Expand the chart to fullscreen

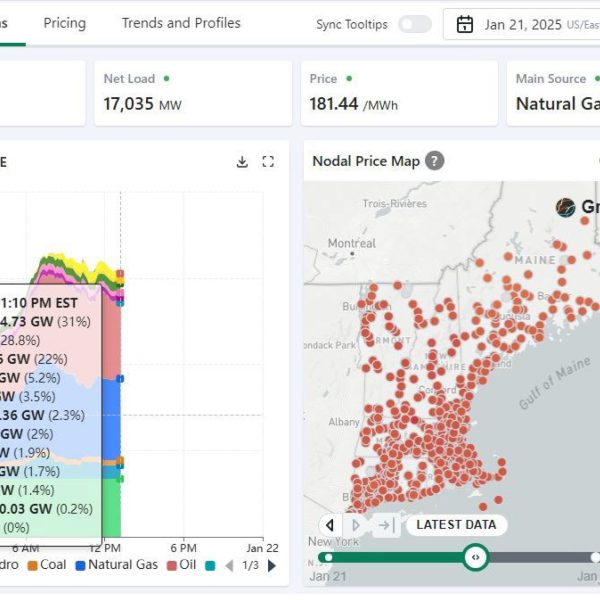point(268,162)
